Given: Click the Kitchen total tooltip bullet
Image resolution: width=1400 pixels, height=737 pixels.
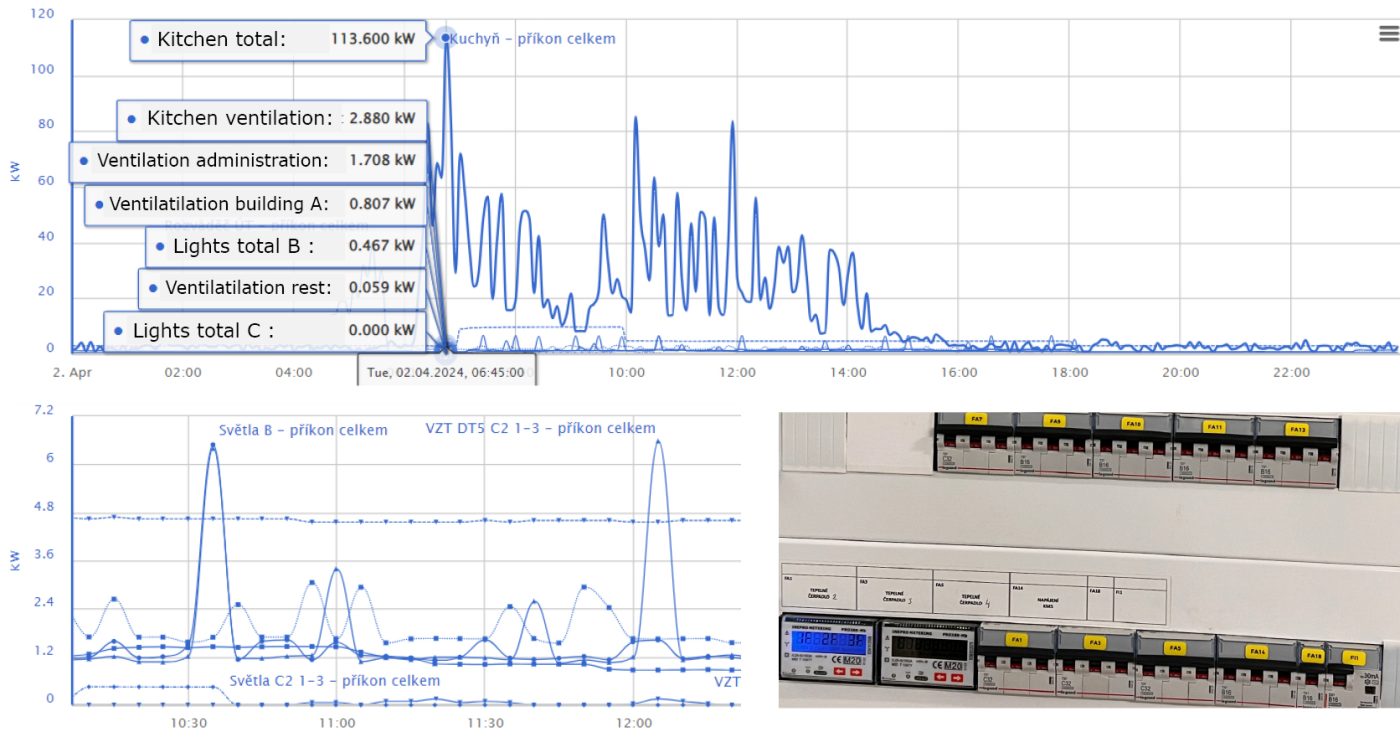Looking at the screenshot, I should (x=144, y=39).
